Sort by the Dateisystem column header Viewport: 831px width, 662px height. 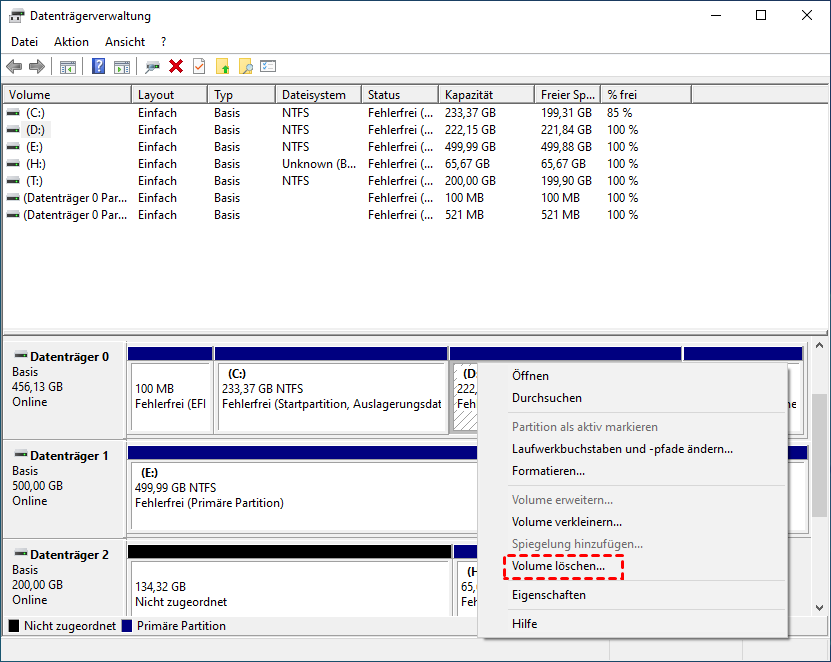point(319,95)
